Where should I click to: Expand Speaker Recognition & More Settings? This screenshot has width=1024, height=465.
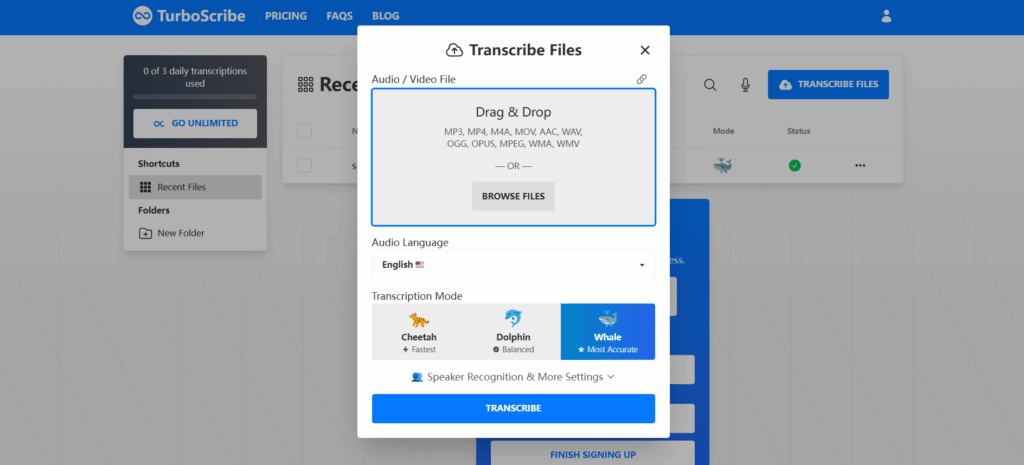click(513, 377)
